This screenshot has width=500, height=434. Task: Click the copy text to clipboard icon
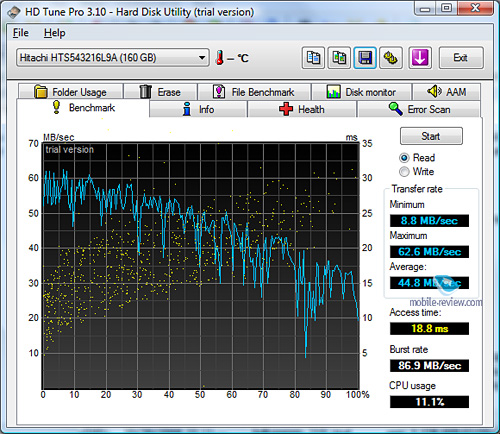pos(313,58)
